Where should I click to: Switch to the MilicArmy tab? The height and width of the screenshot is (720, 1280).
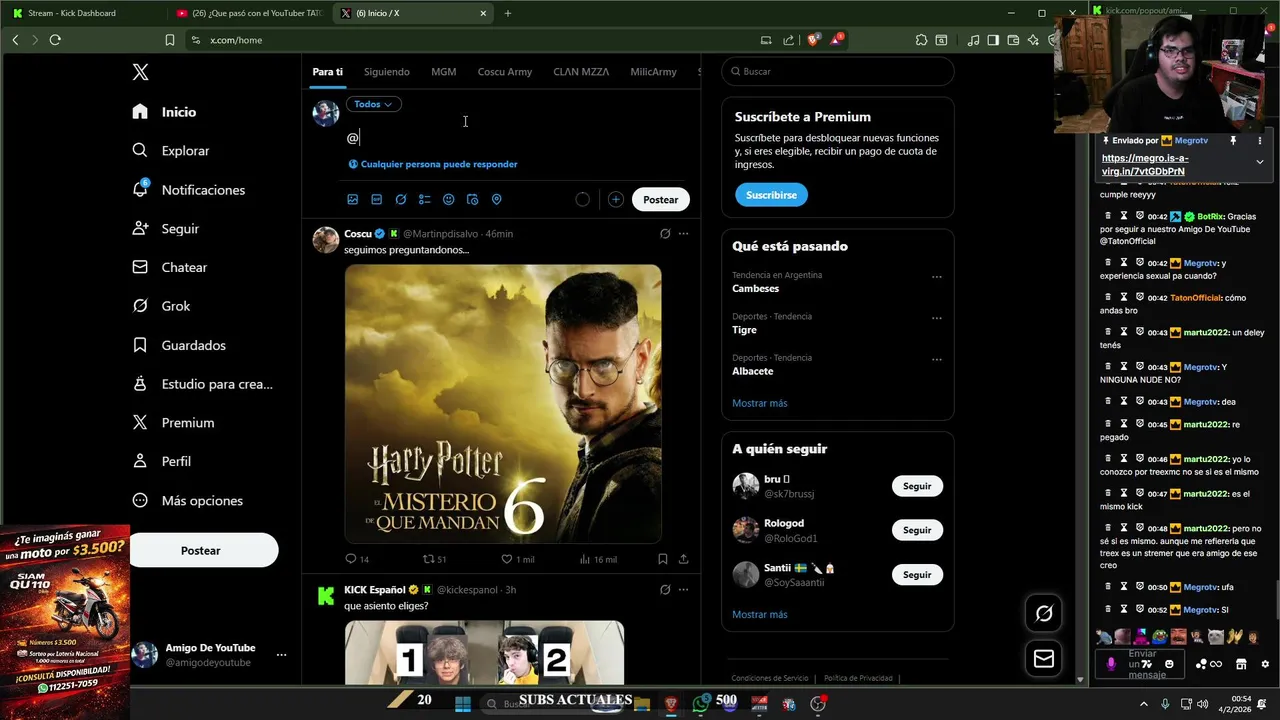point(653,72)
